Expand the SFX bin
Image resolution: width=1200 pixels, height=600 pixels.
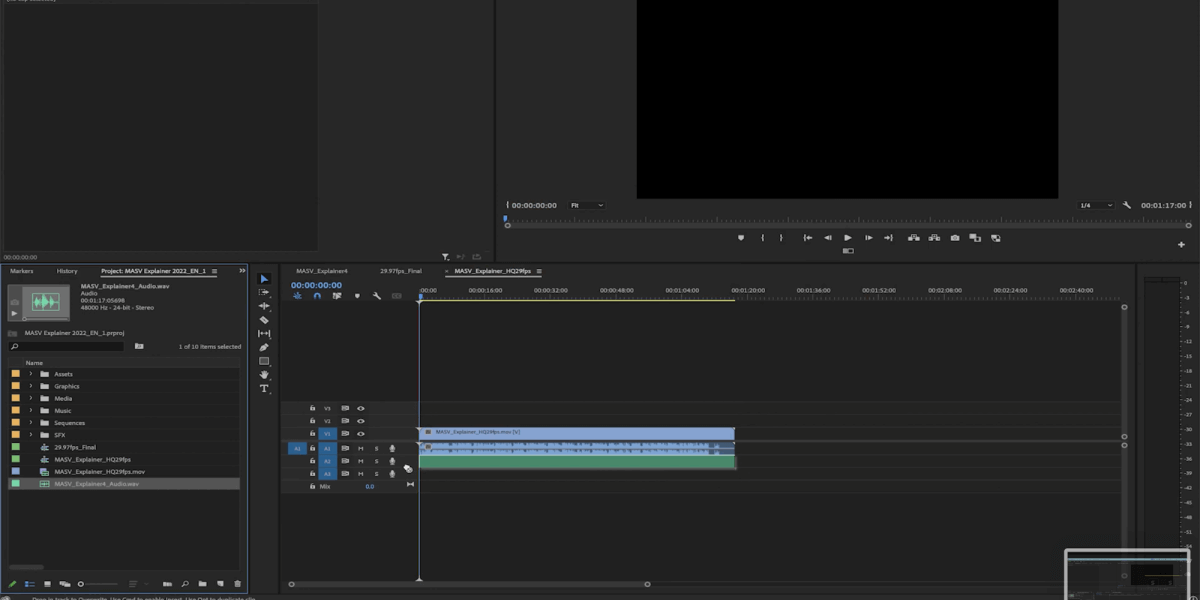[31, 435]
